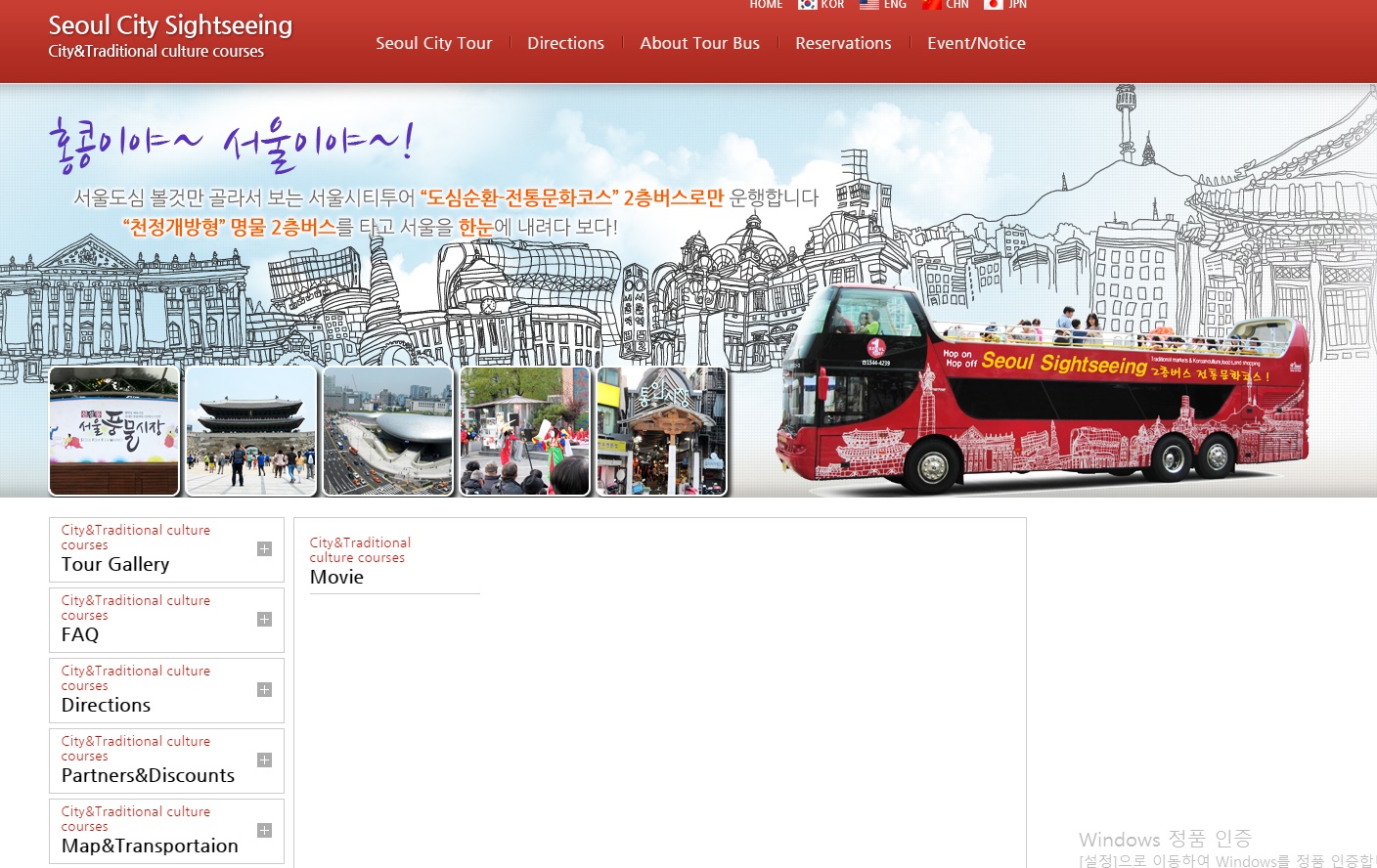Click the red double-decker bus image
This screenshot has width=1377, height=868.
(x=1042, y=389)
